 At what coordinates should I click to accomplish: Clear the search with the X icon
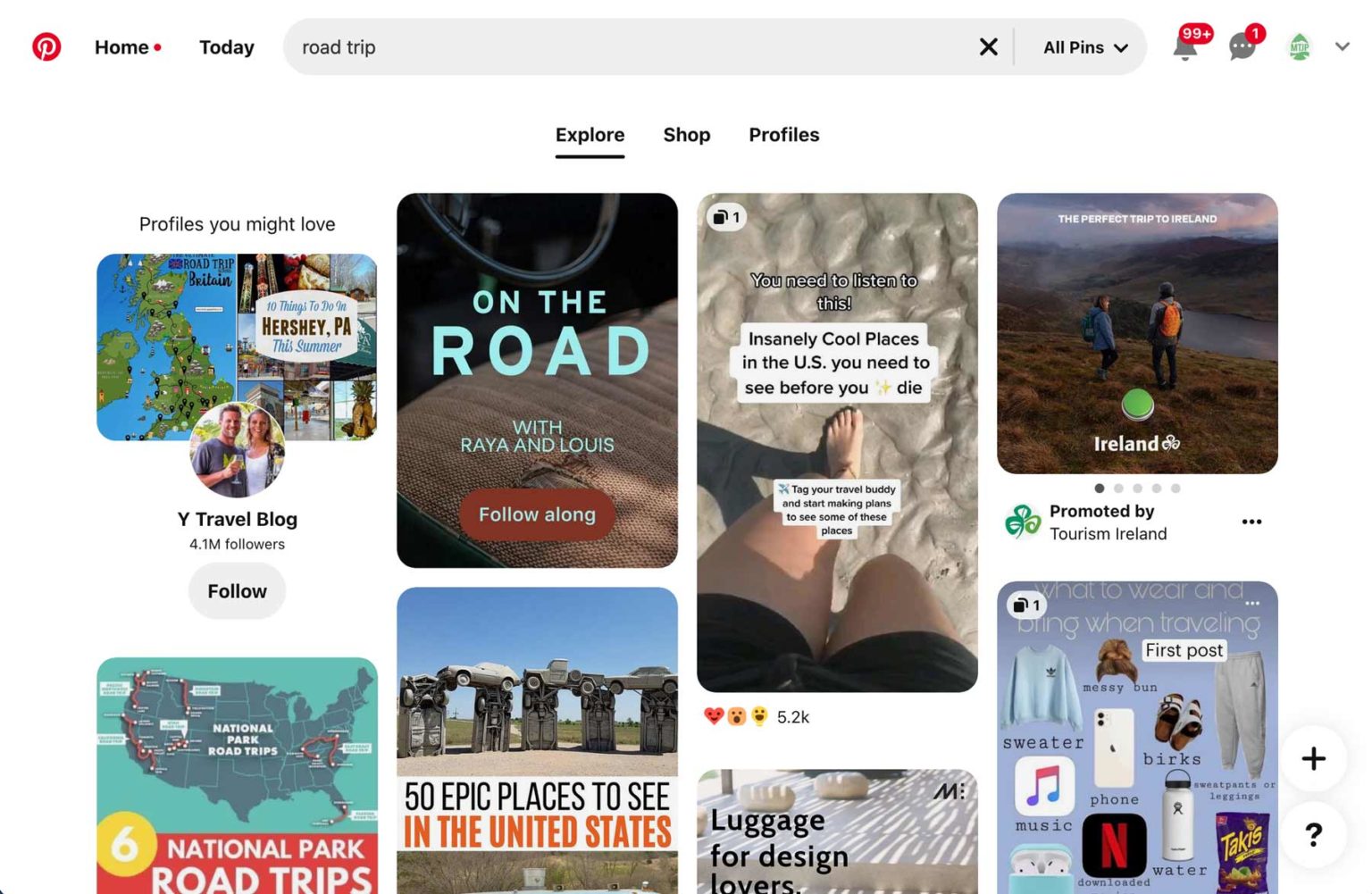(988, 47)
